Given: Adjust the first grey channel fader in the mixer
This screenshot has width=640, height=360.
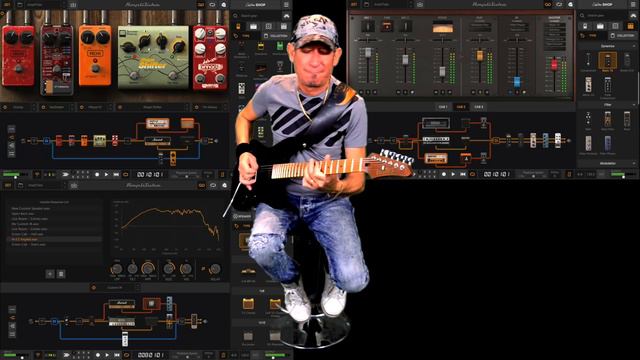Looking at the screenshot, I should pos(368,53).
